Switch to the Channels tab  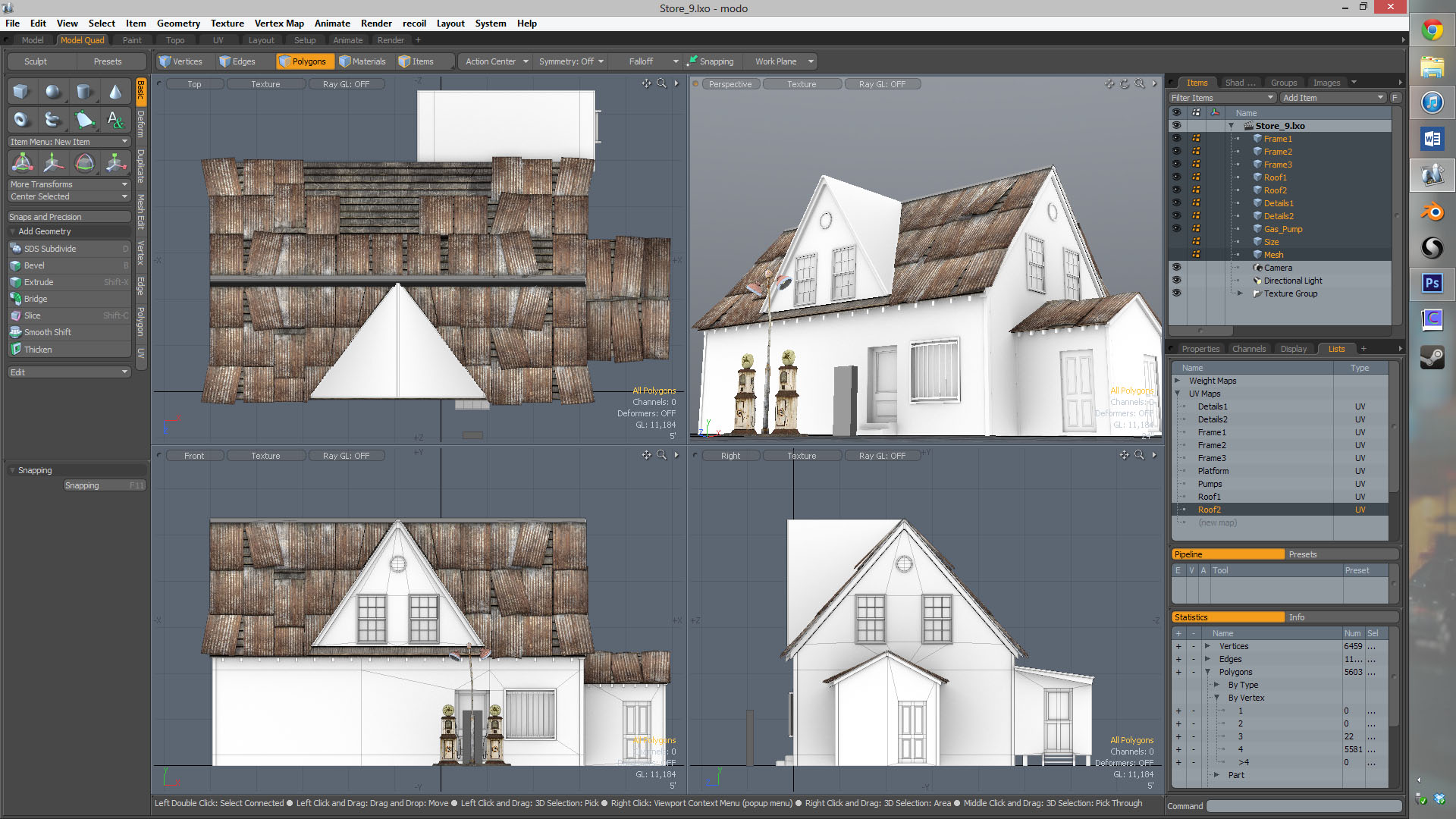click(x=1248, y=349)
